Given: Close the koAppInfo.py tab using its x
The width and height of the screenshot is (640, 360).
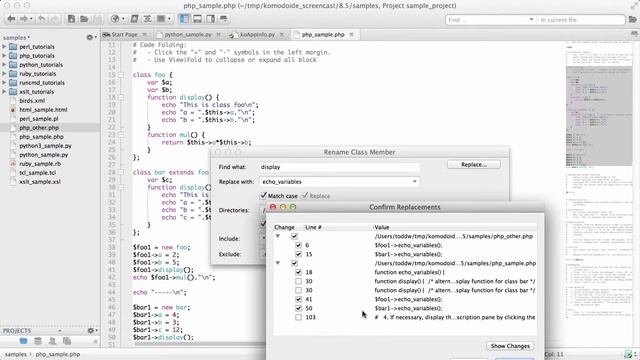Looking at the screenshot, I should coord(282,35).
